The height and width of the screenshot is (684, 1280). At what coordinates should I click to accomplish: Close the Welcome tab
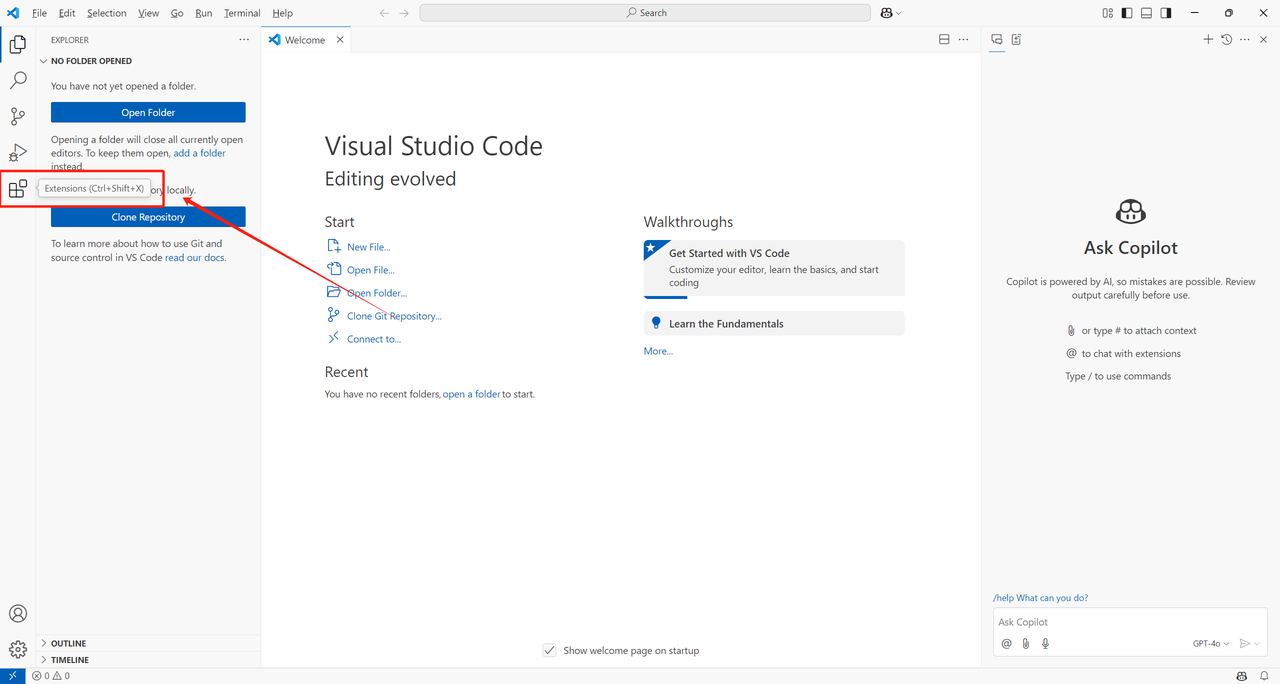tap(340, 40)
